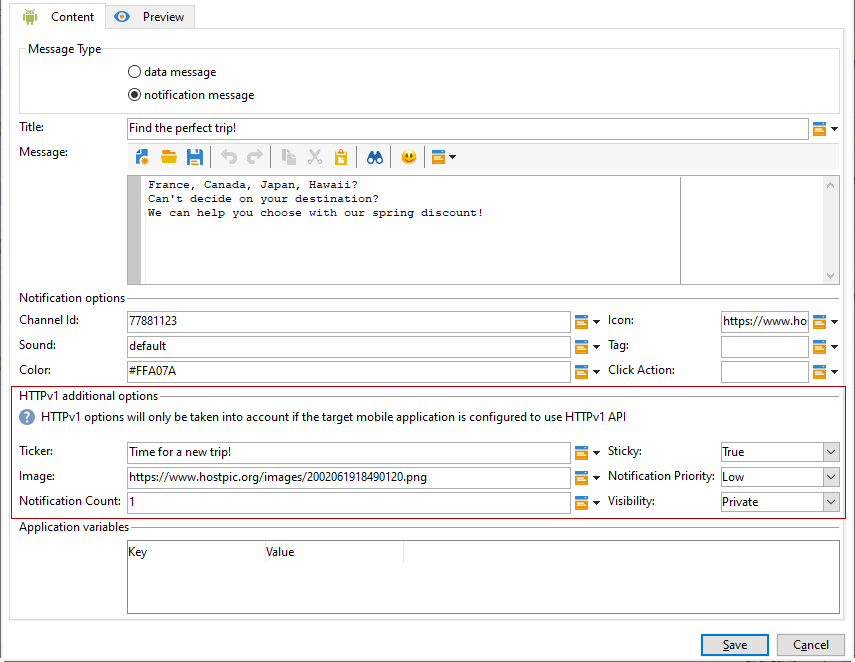Viewport: 855px width, 662px height.
Task: Click into the empty Tag field
Action: [764, 346]
